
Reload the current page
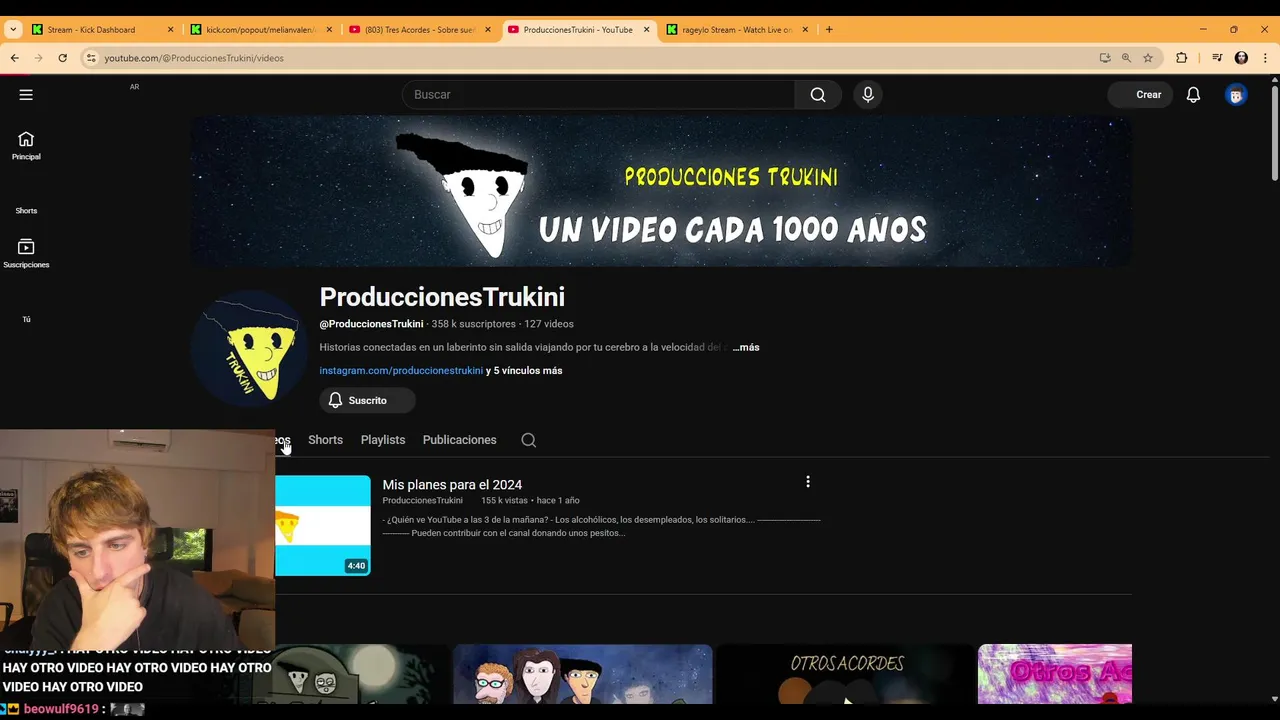click(x=62, y=58)
